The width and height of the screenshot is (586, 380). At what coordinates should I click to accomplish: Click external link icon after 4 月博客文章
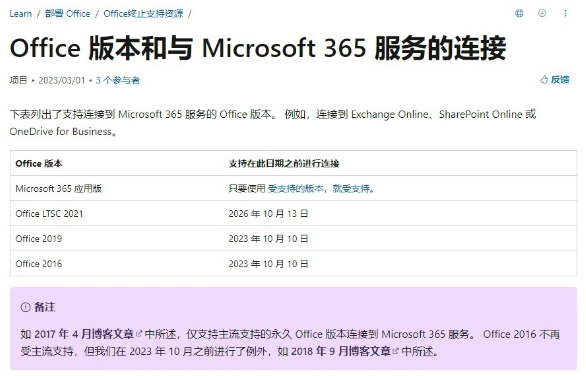139,334
